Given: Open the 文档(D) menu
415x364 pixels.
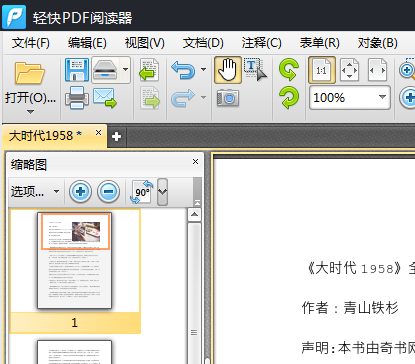Looking at the screenshot, I should 203,43.
